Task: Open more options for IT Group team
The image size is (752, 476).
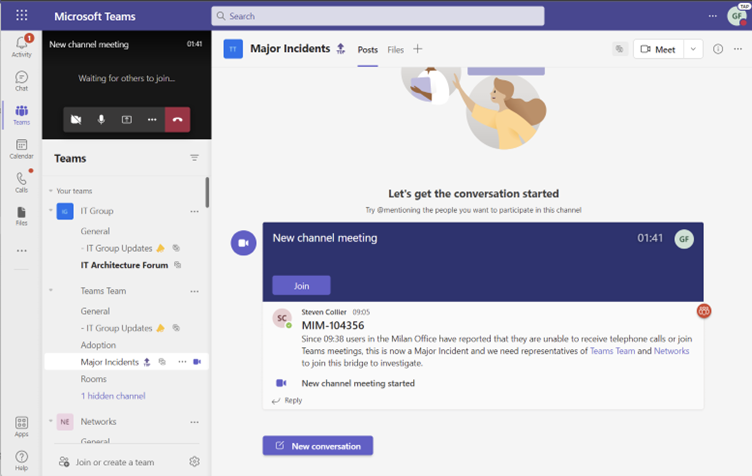Action: click(194, 211)
